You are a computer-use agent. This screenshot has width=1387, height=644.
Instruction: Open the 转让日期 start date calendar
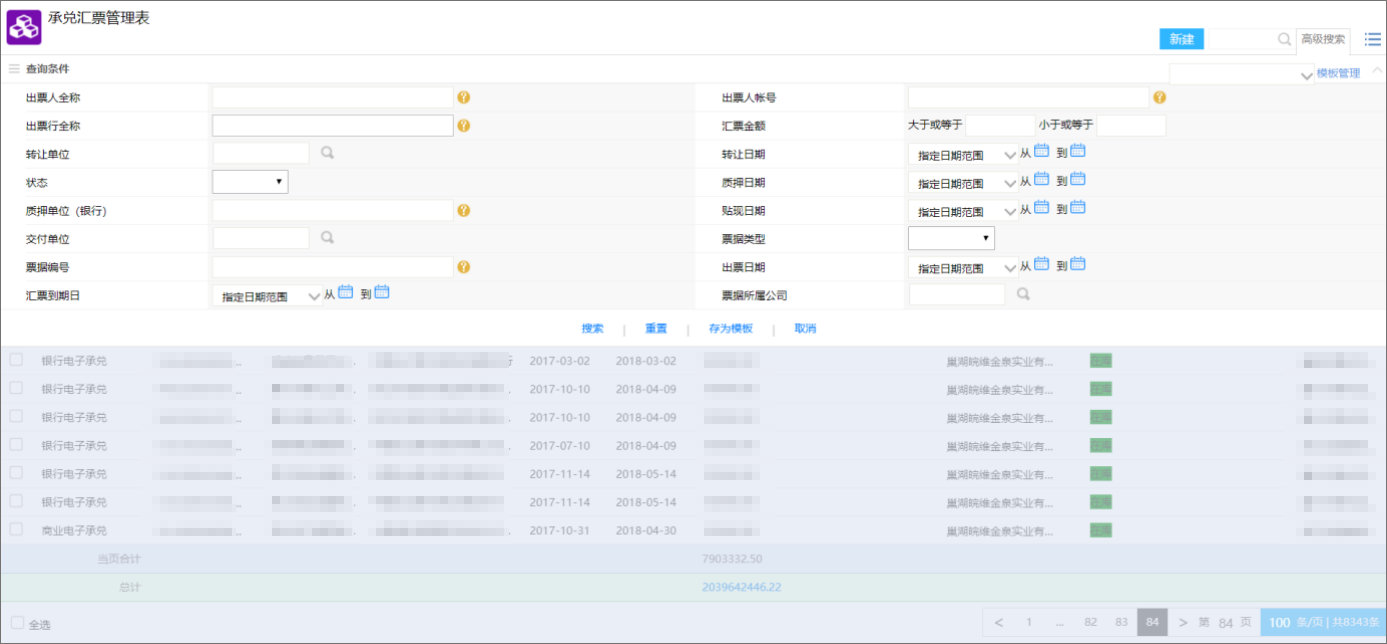[x=1041, y=151]
